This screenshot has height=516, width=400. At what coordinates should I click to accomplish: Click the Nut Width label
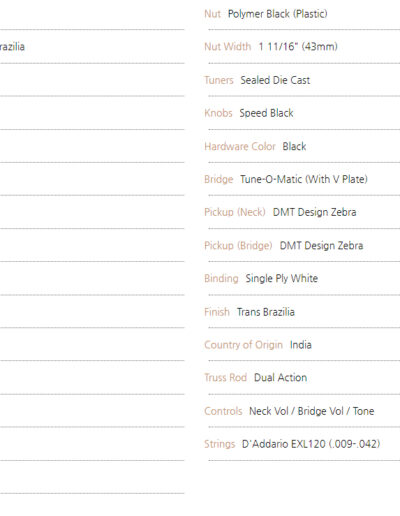tap(228, 47)
